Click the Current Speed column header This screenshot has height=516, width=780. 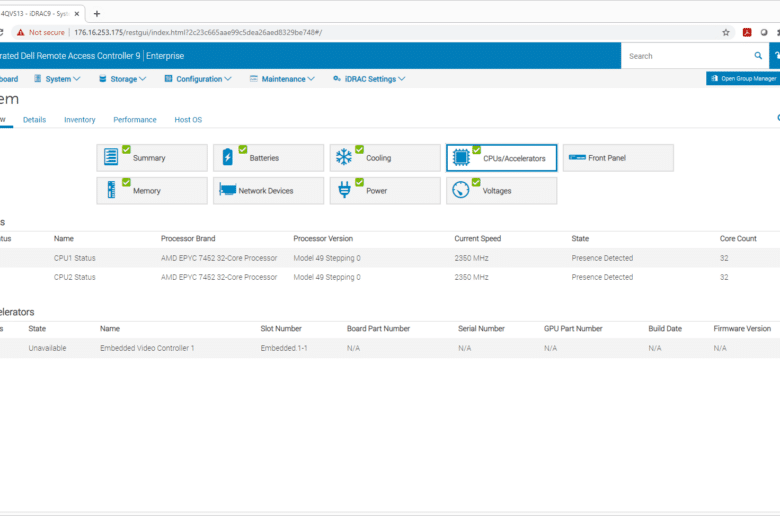(478, 238)
